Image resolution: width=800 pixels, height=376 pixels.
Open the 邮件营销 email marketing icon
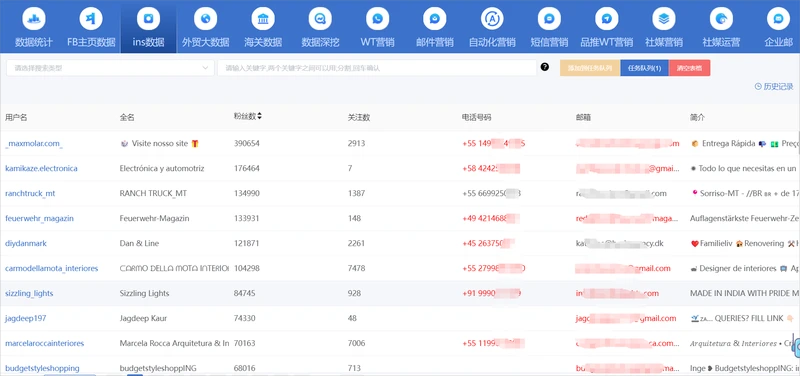435,19
